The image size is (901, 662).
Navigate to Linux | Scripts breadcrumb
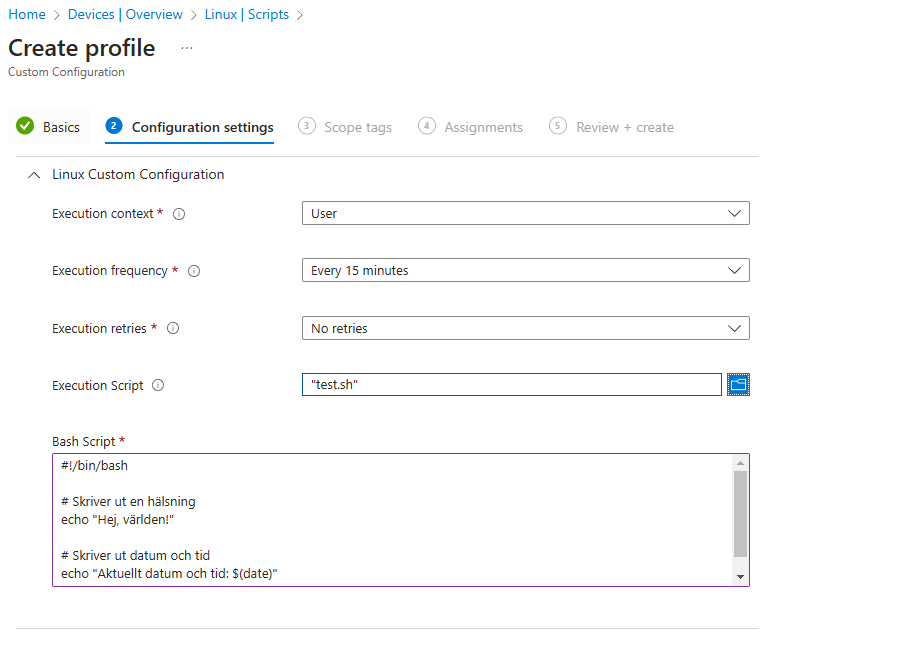click(246, 15)
